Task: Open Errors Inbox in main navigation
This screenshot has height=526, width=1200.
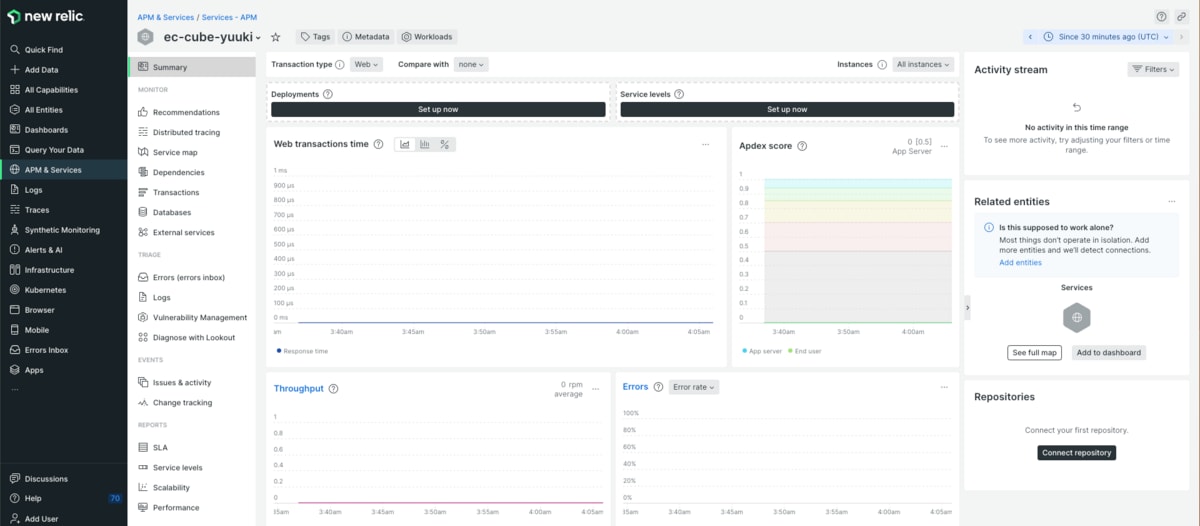Action: tap(46, 350)
